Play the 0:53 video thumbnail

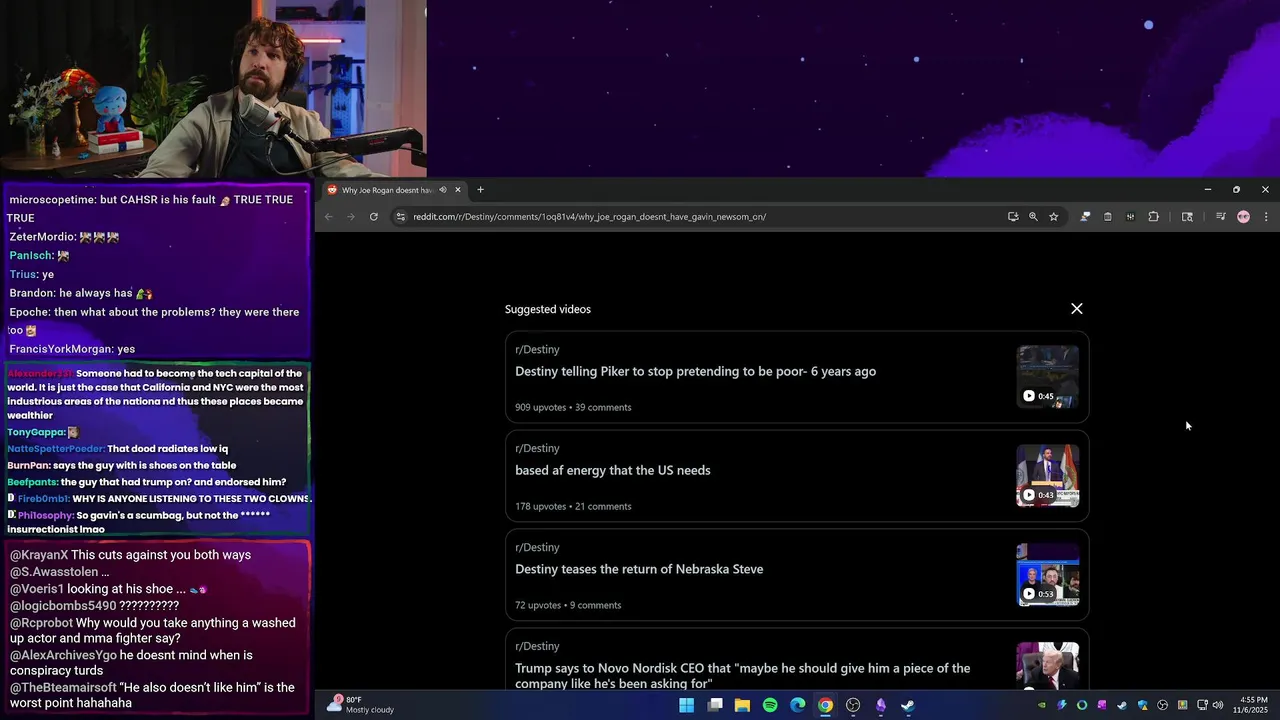click(x=1047, y=575)
